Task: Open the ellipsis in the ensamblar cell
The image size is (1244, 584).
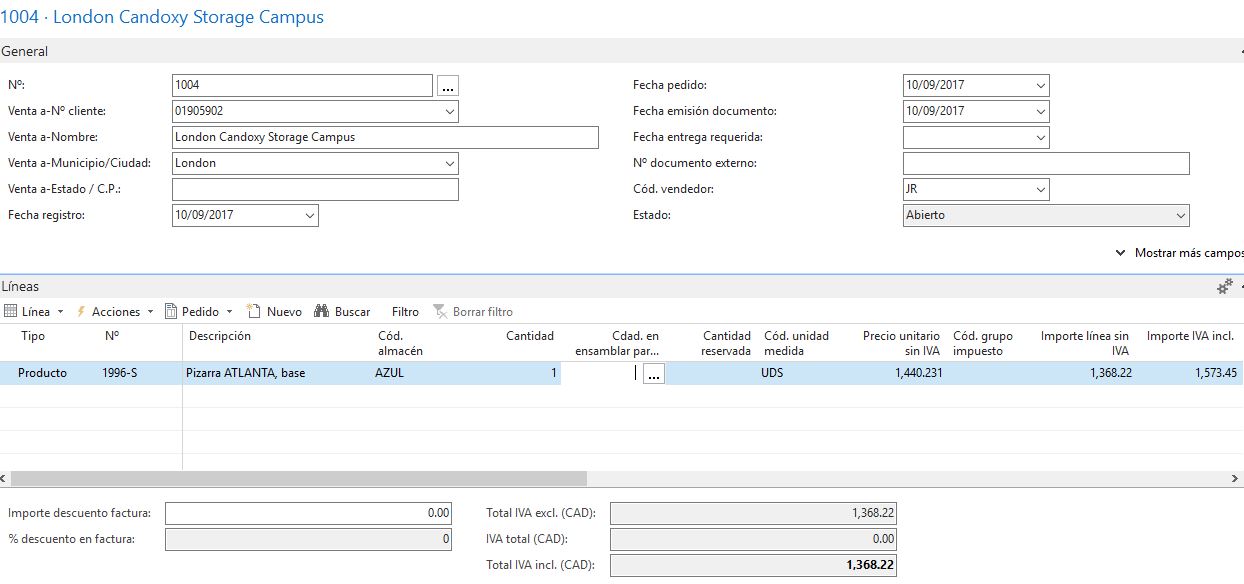Action: click(x=655, y=373)
